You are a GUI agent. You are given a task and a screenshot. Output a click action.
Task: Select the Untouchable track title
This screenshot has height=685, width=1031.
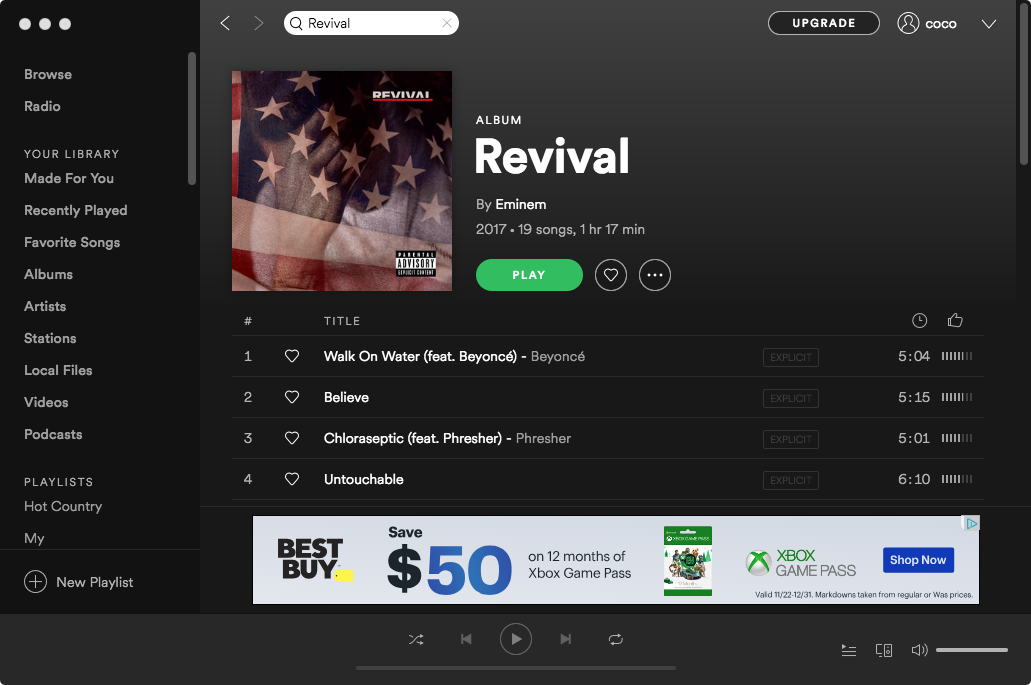[364, 479]
